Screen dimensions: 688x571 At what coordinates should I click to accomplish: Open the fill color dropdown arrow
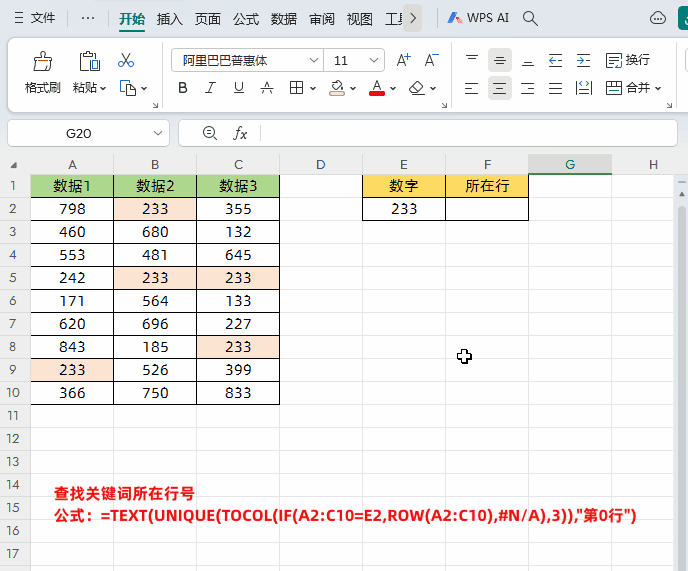pyautogui.click(x=353, y=89)
